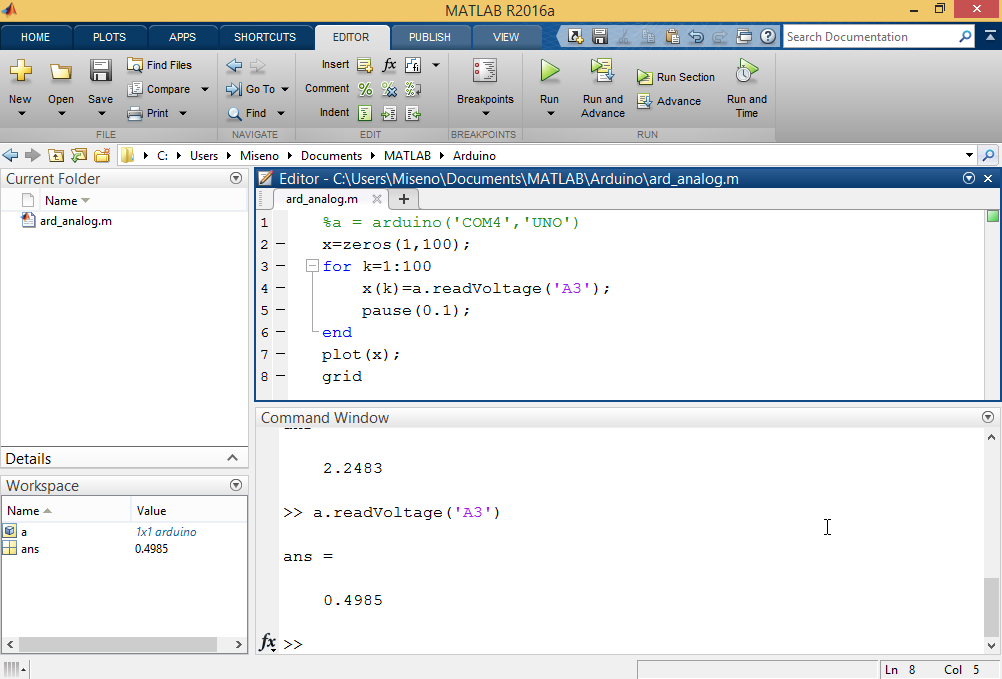
Task: Apply smart indent icon
Action: pos(365,114)
